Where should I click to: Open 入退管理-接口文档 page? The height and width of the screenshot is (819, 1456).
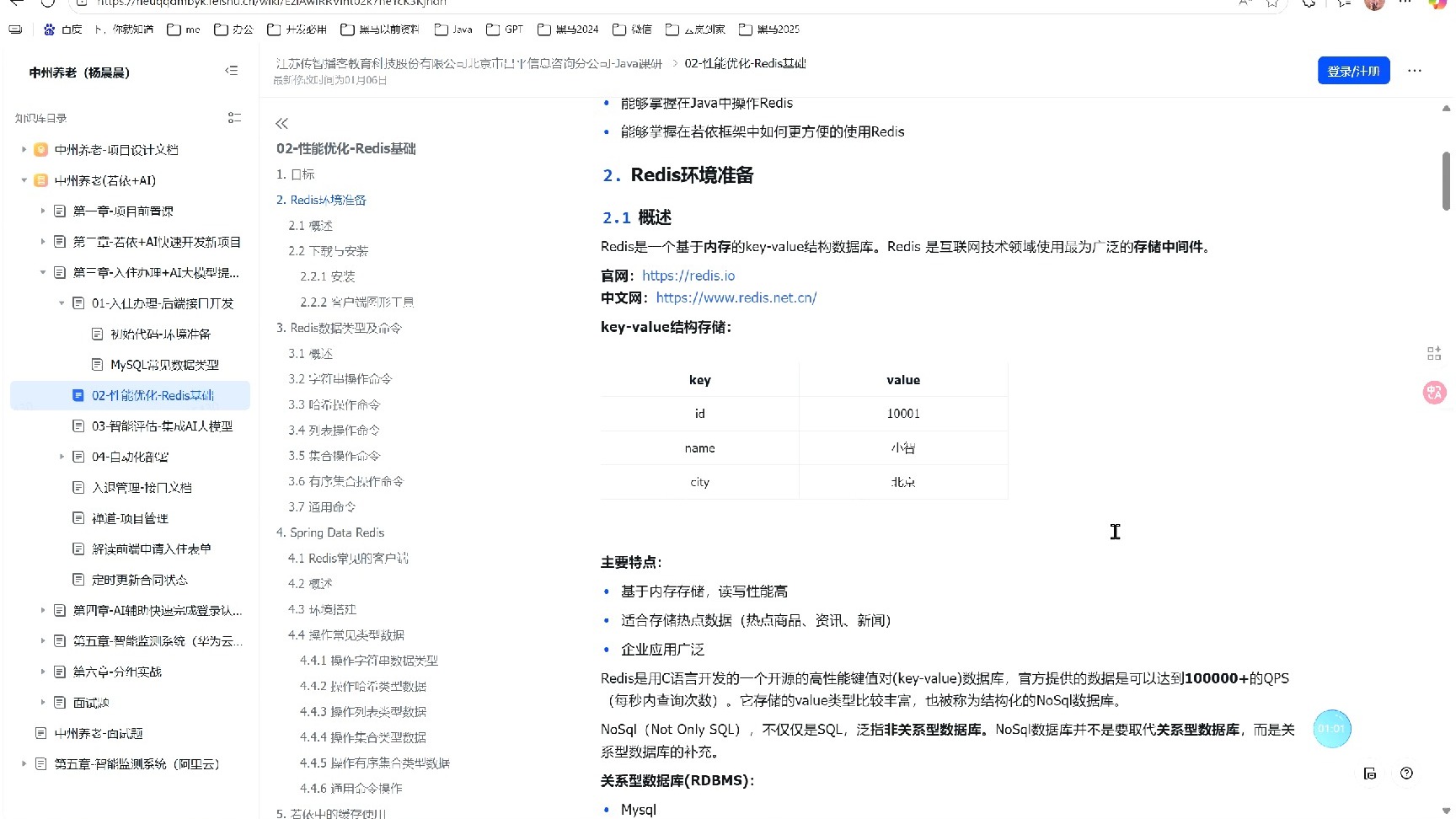142,487
